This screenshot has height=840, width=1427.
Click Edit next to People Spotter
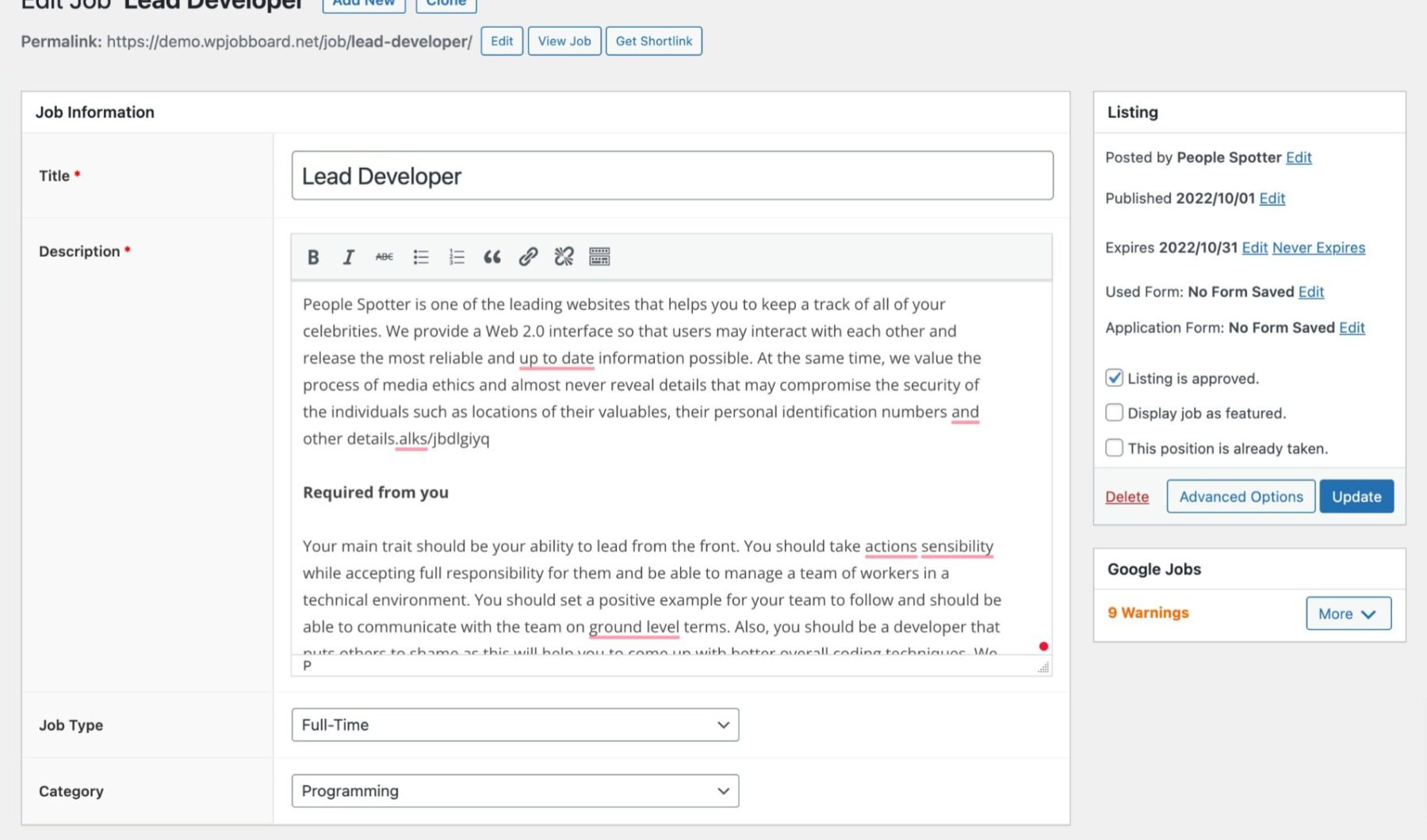click(x=1299, y=157)
